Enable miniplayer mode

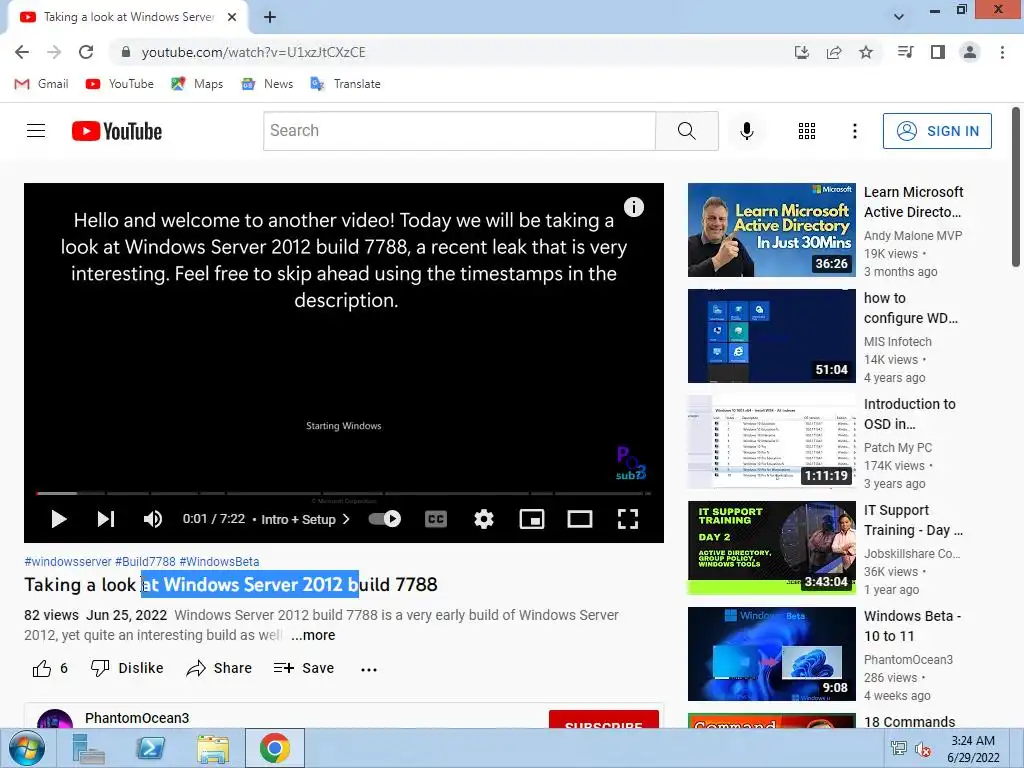pos(532,519)
